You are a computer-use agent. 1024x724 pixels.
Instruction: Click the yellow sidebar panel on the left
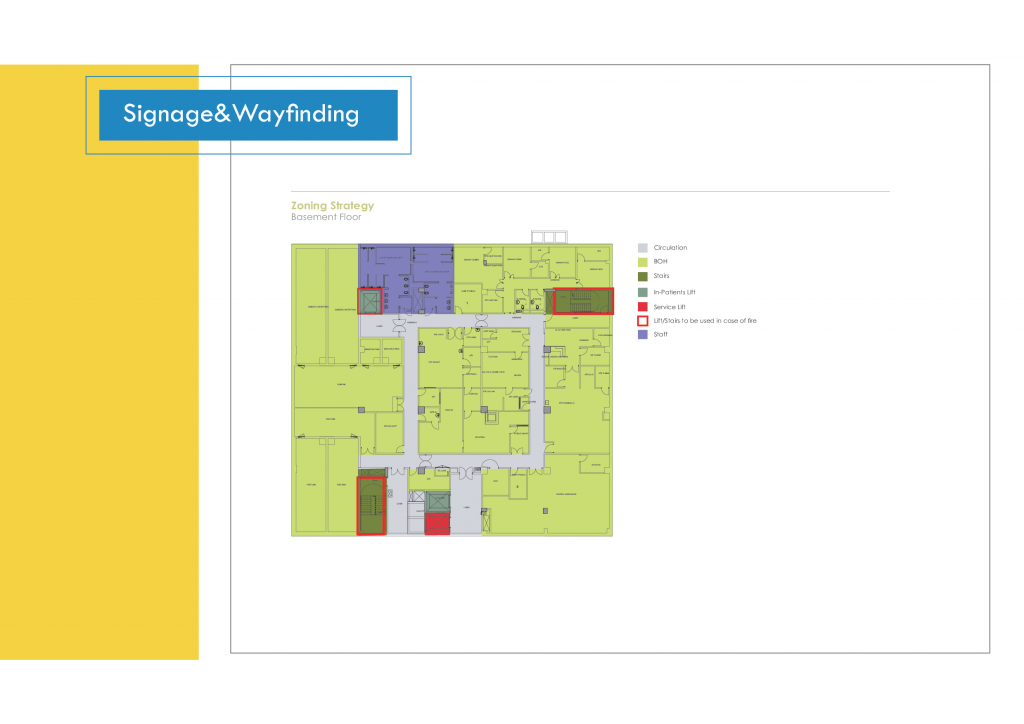(x=99, y=400)
